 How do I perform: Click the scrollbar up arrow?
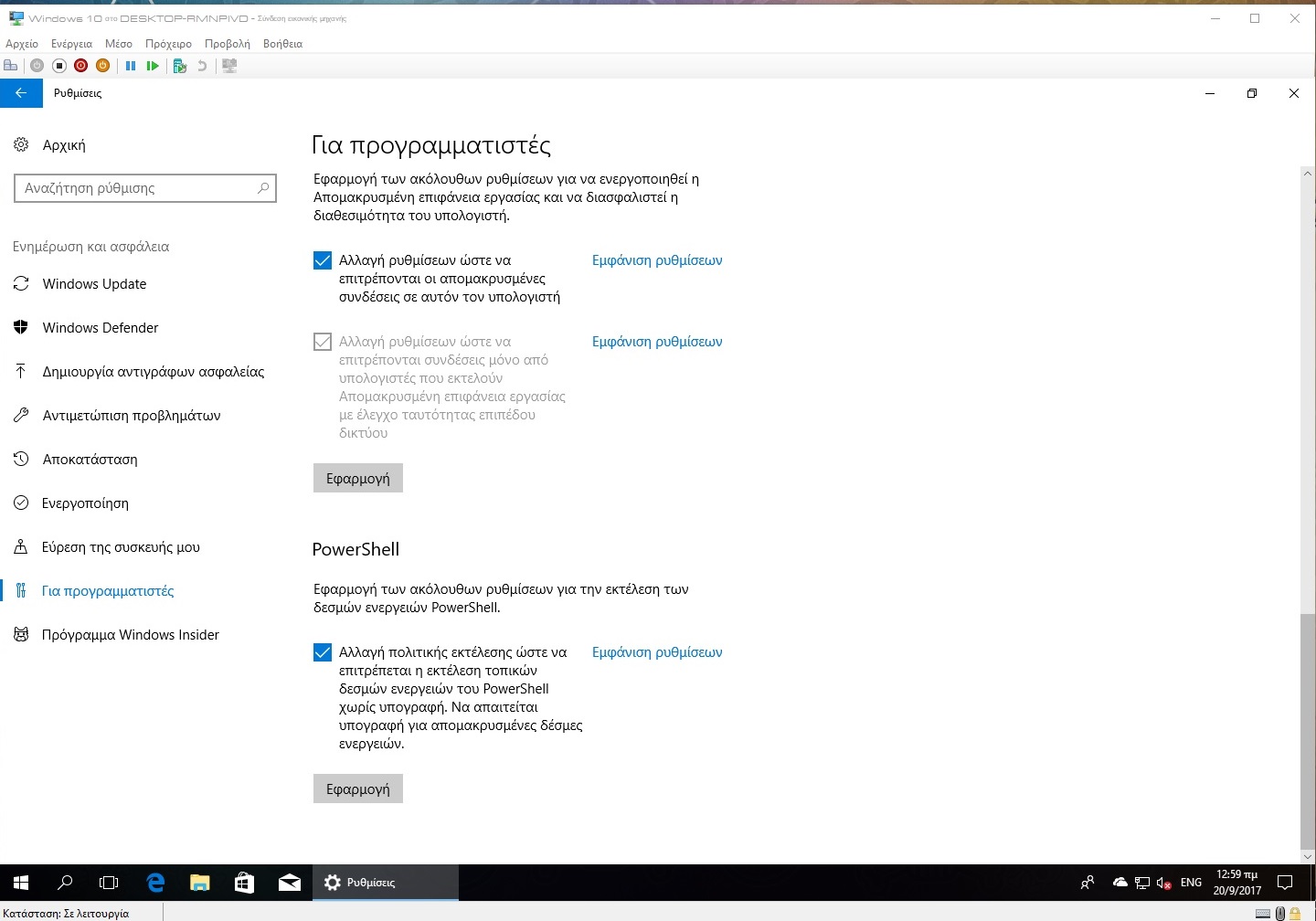pyautogui.click(x=1308, y=174)
